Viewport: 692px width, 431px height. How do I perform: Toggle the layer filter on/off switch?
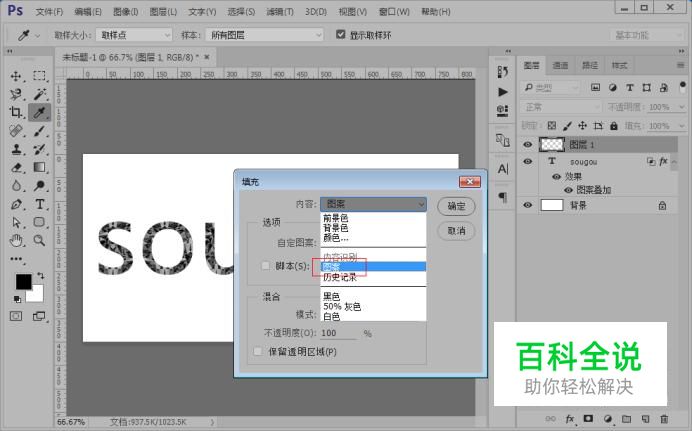683,85
